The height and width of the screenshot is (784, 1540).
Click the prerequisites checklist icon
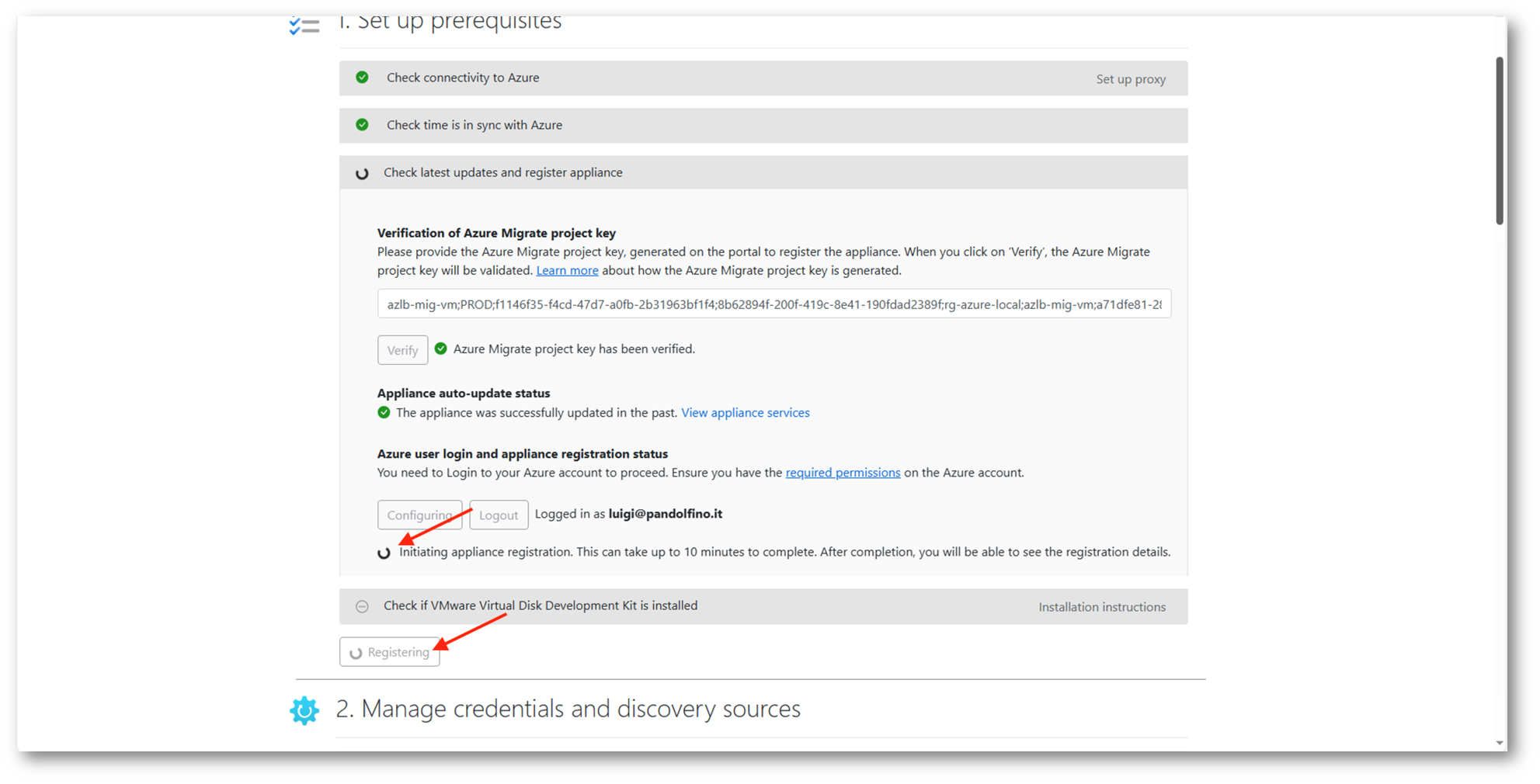pyautogui.click(x=304, y=26)
